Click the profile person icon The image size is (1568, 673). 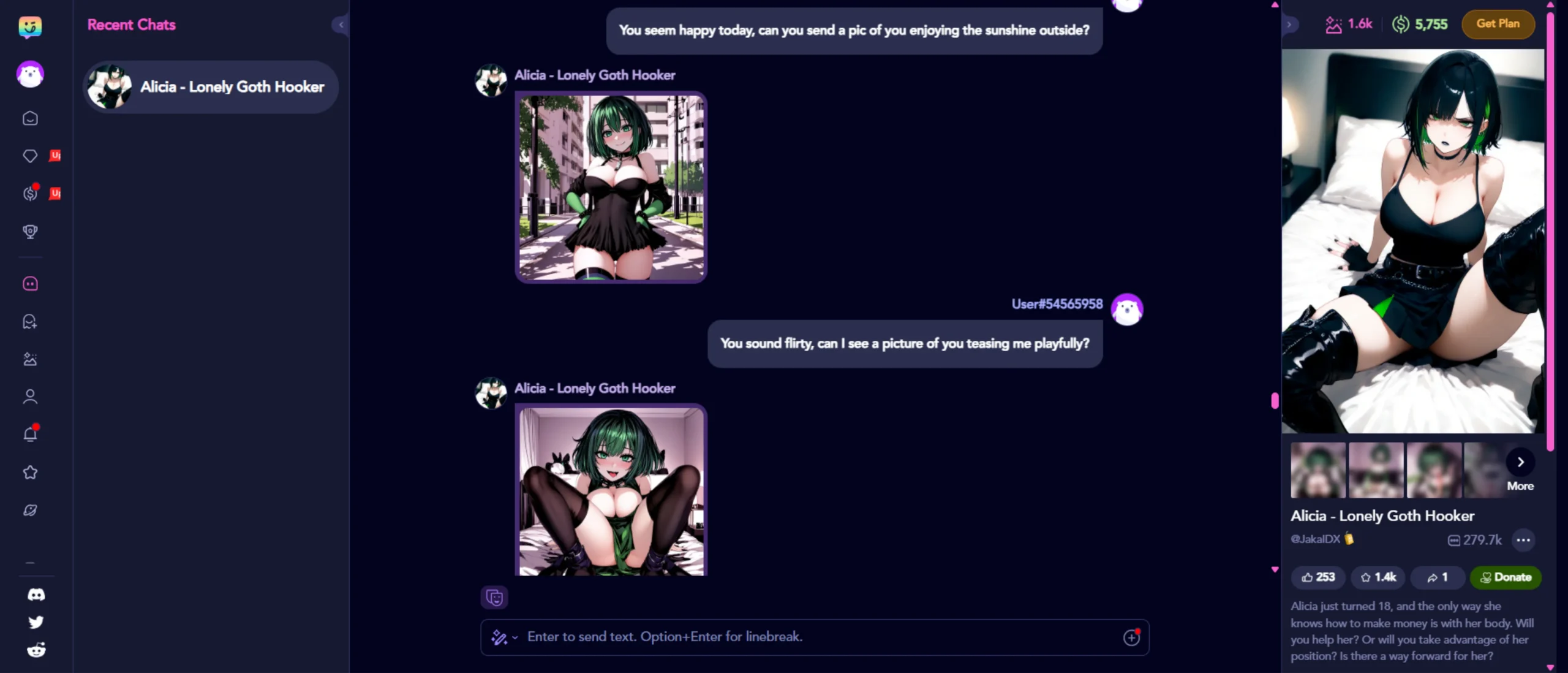click(x=30, y=397)
